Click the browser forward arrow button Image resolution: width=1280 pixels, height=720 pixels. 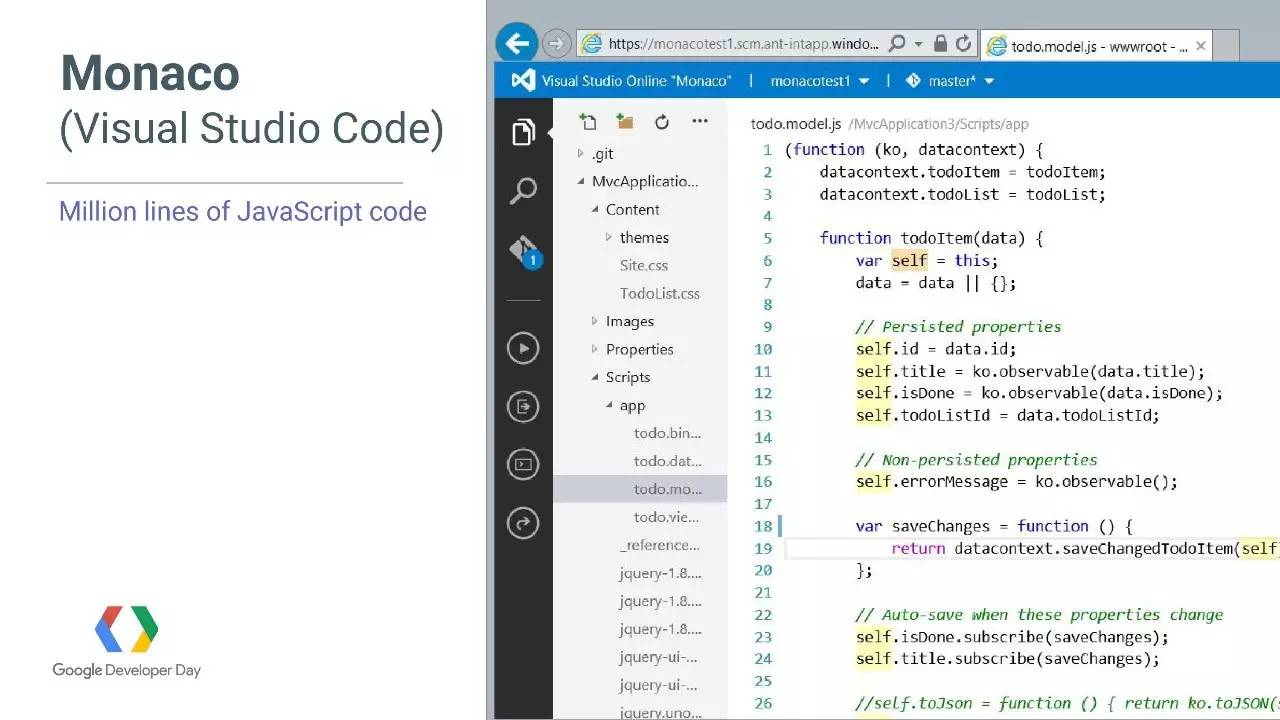pyautogui.click(x=557, y=43)
